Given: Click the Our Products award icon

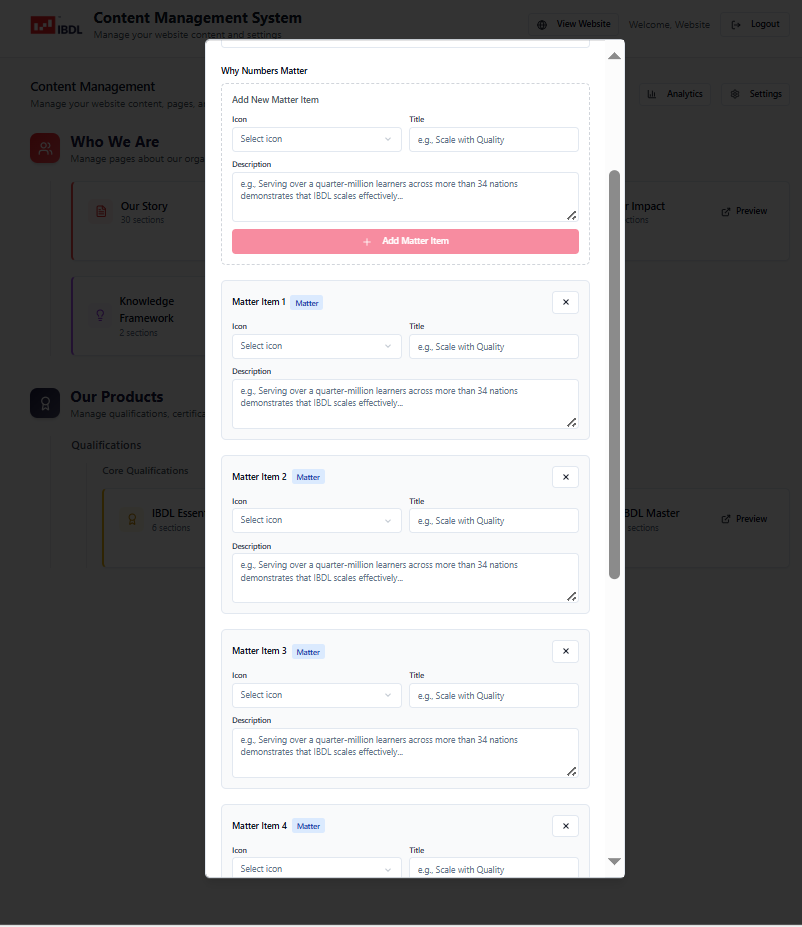Looking at the screenshot, I should (x=45, y=403).
